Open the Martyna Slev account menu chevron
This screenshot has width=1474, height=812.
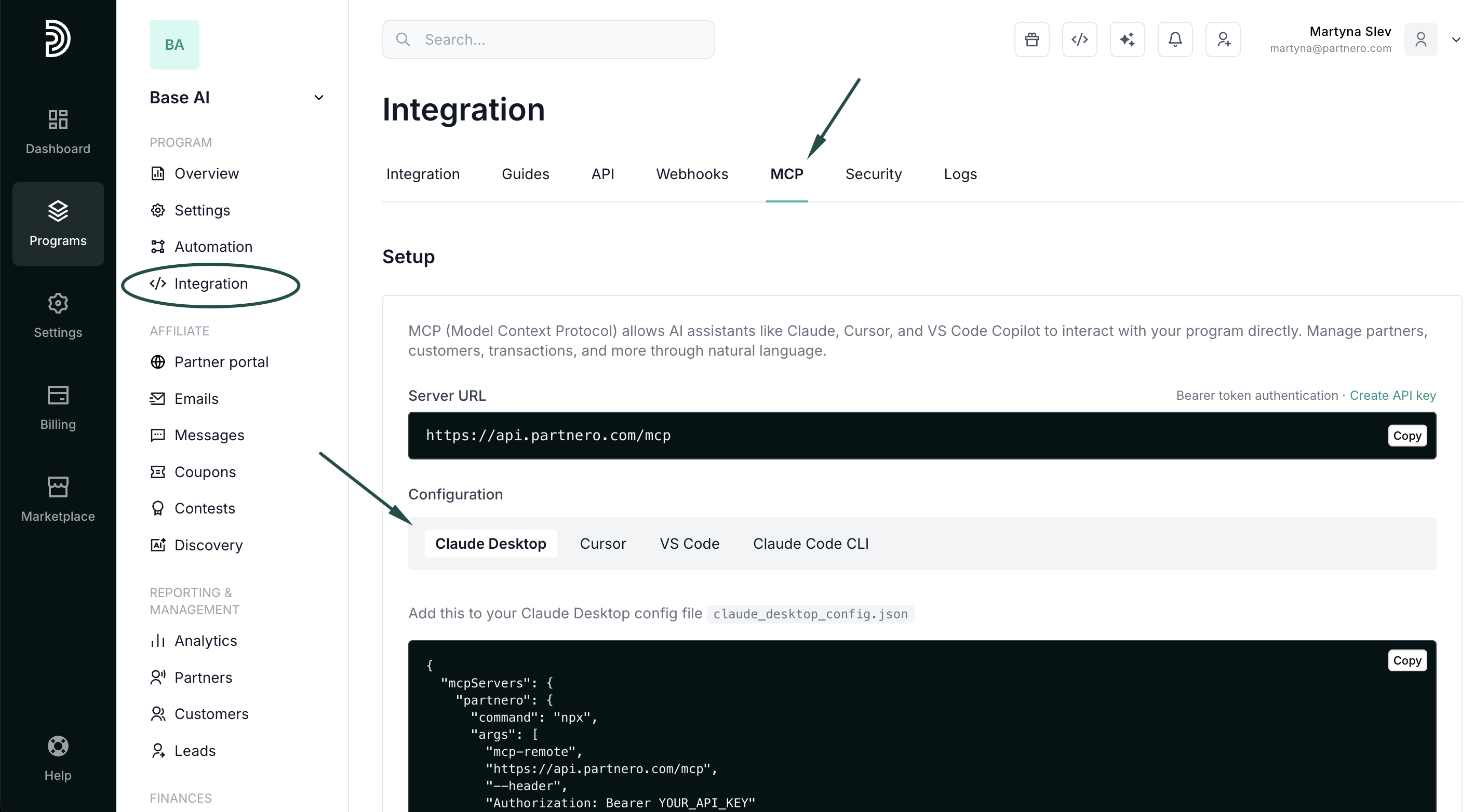coord(1456,39)
